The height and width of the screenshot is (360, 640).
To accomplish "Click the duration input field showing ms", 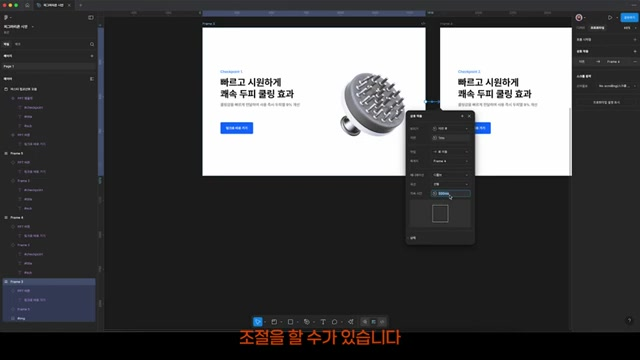I will 451,193.
